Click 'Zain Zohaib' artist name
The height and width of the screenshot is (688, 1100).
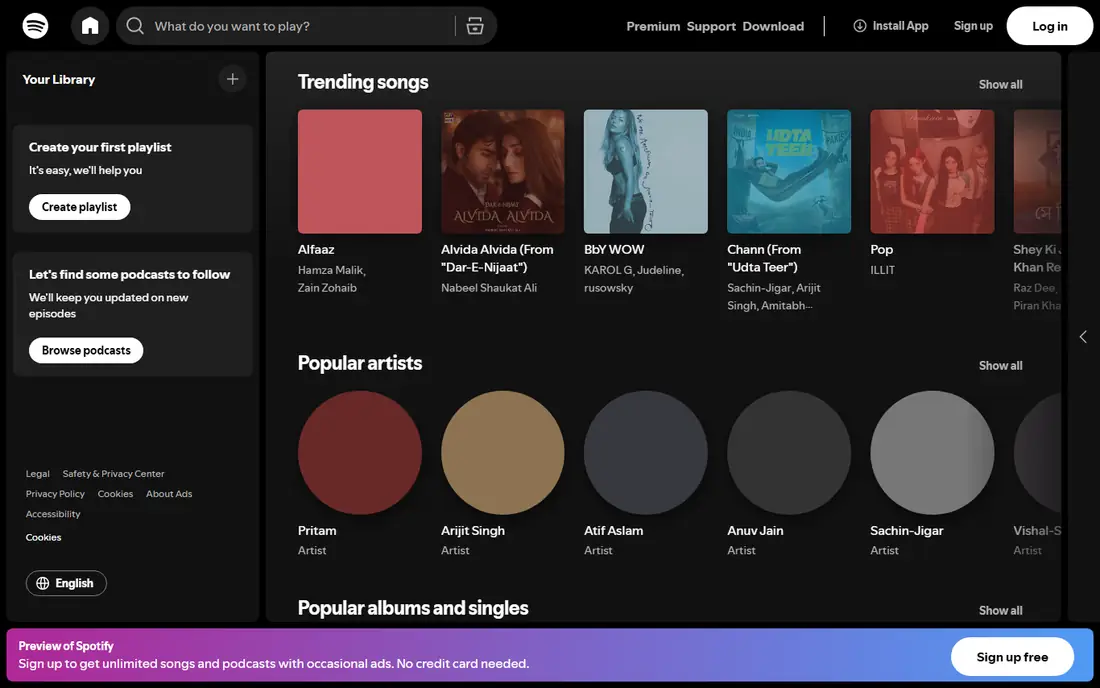327,288
